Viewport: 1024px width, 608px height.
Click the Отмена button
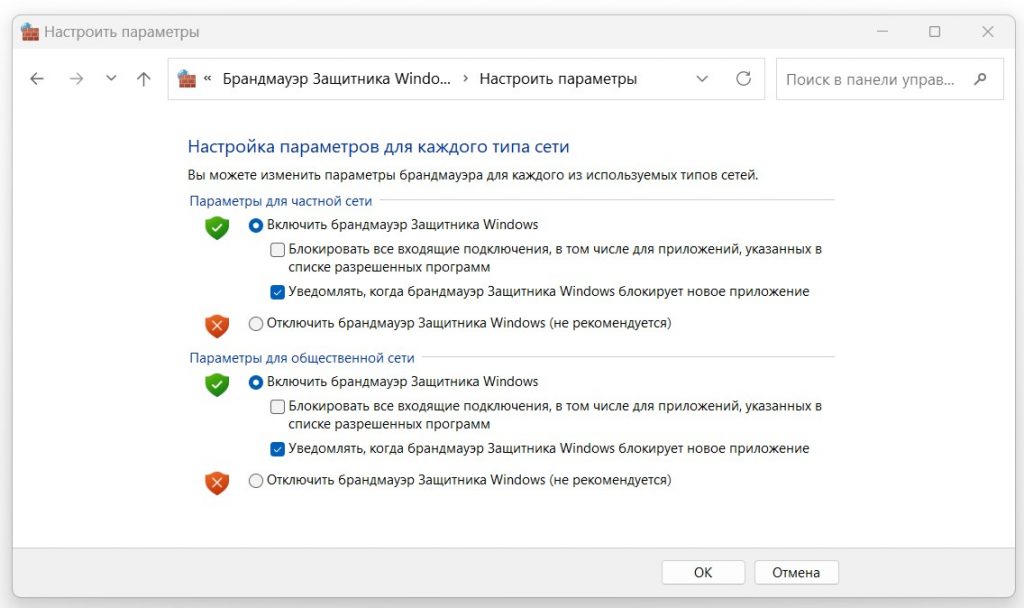click(x=796, y=573)
